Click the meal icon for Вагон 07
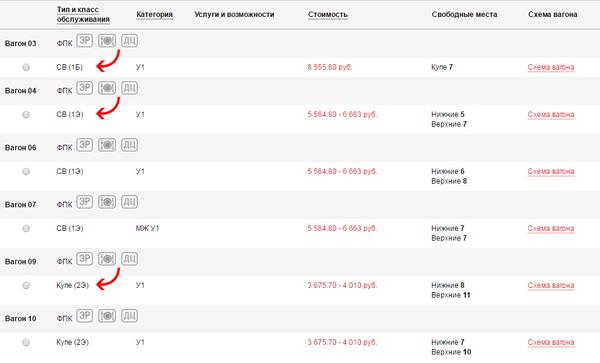The image size is (600, 363). click(107, 202)
